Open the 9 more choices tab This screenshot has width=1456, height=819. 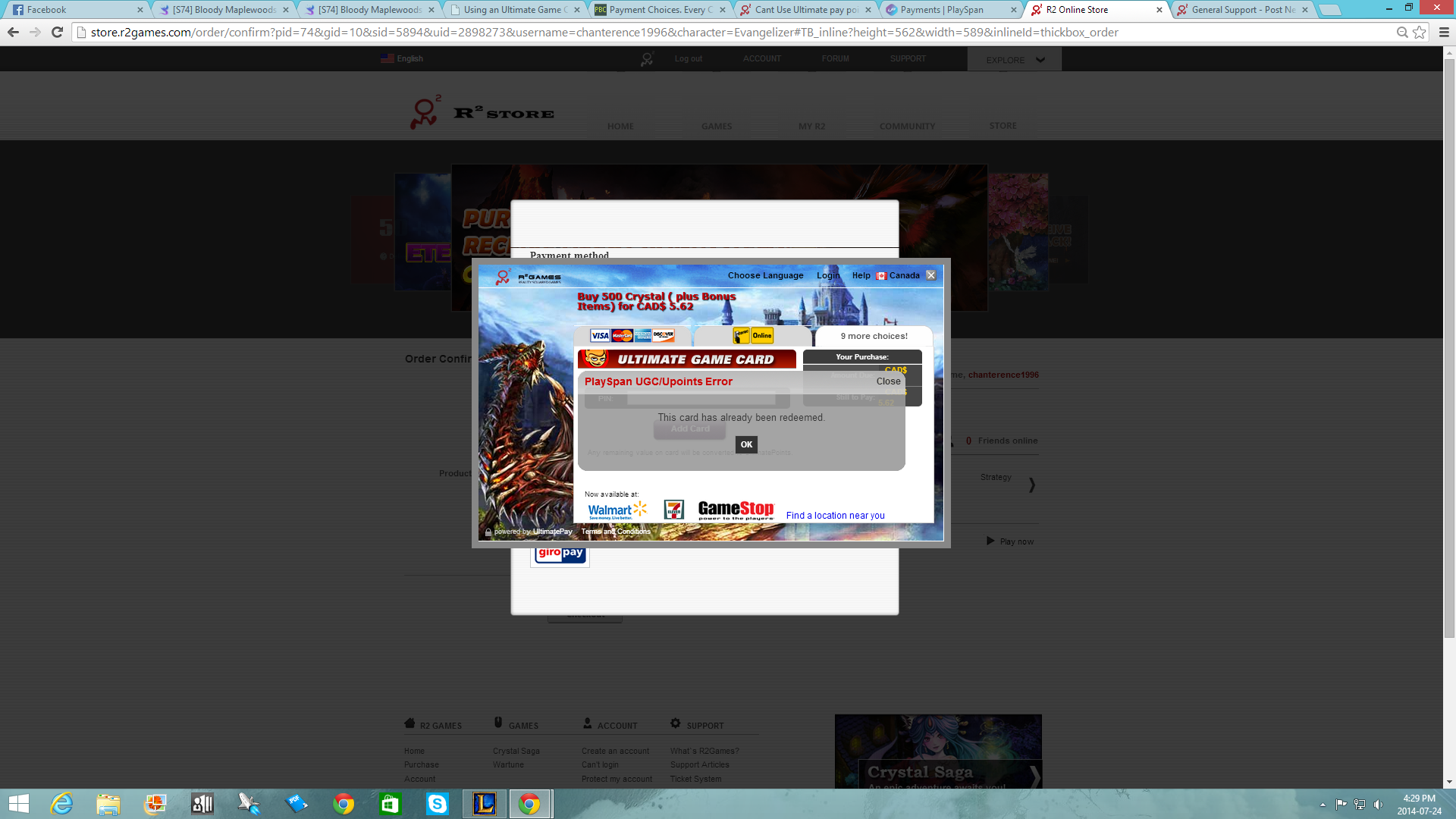(874, 336)
